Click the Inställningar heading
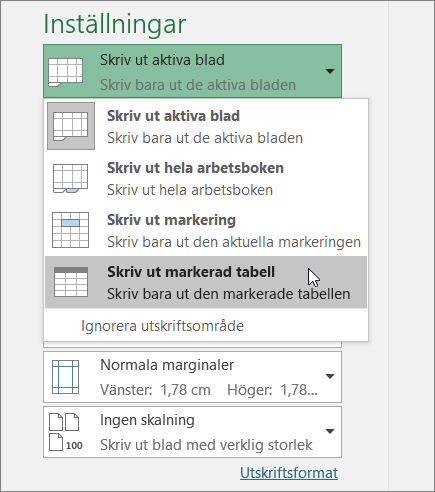 [115, 24]
